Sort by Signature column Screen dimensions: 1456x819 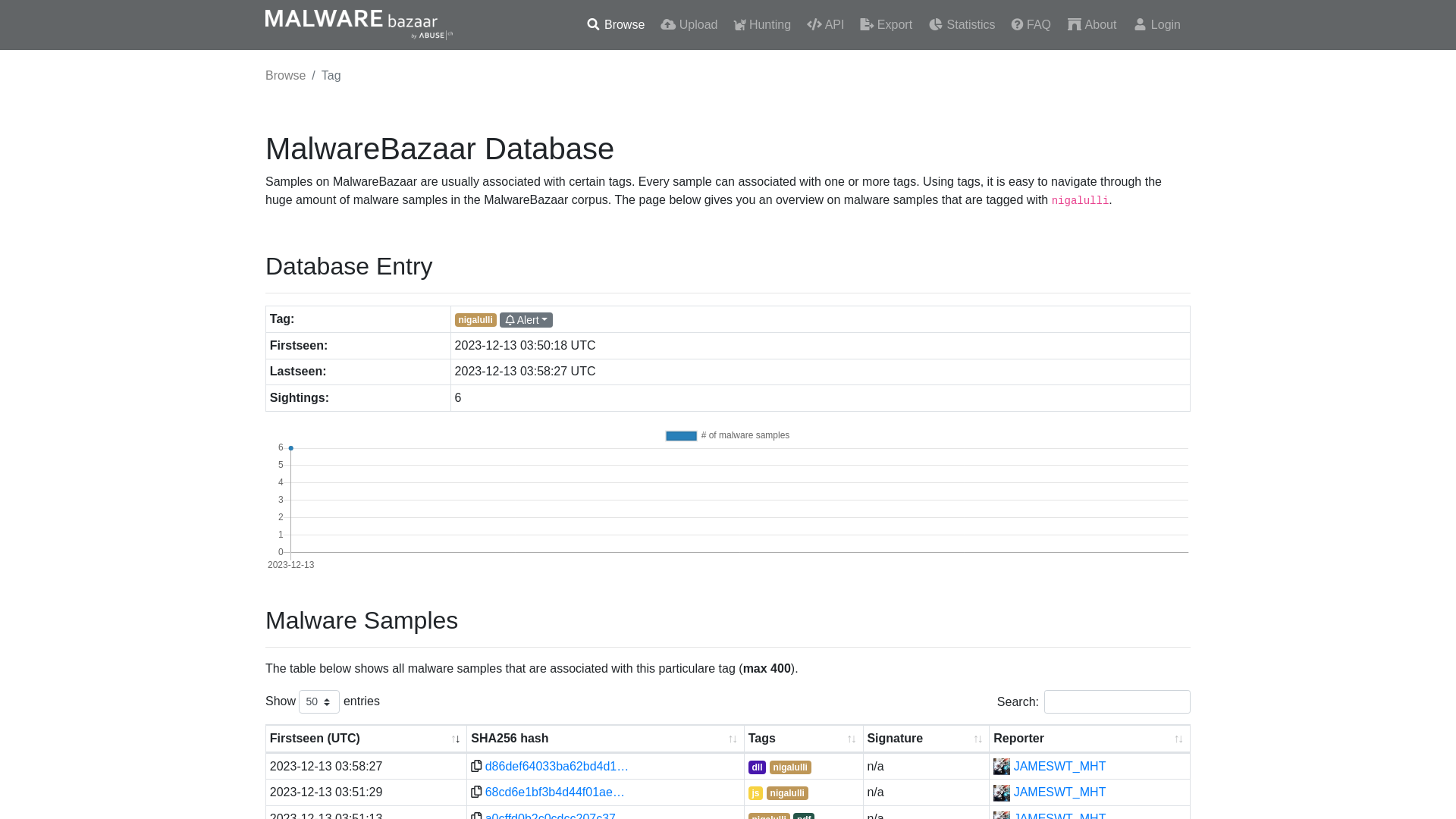tap(926, 739)
